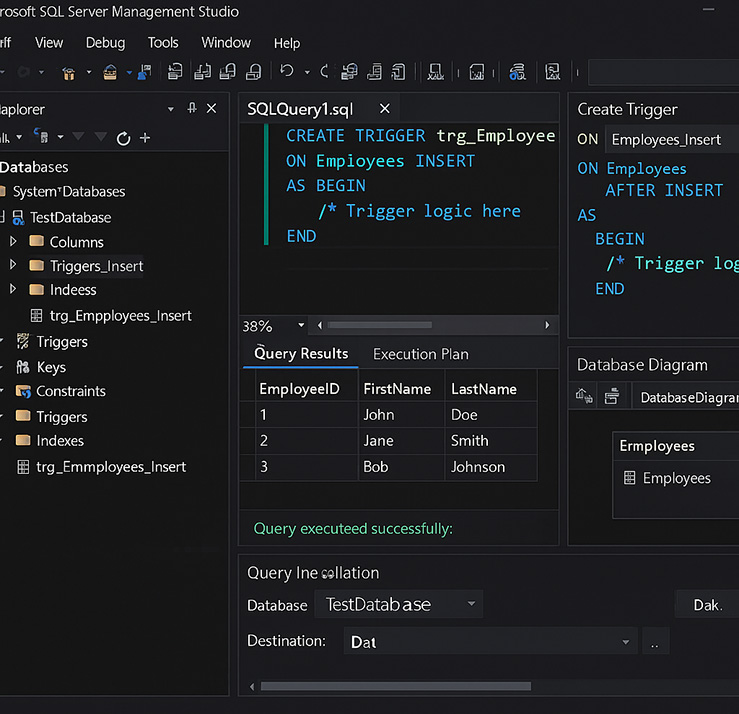
Task: Click the blue database search toolbar icon
Action: (x=517, y=72)
